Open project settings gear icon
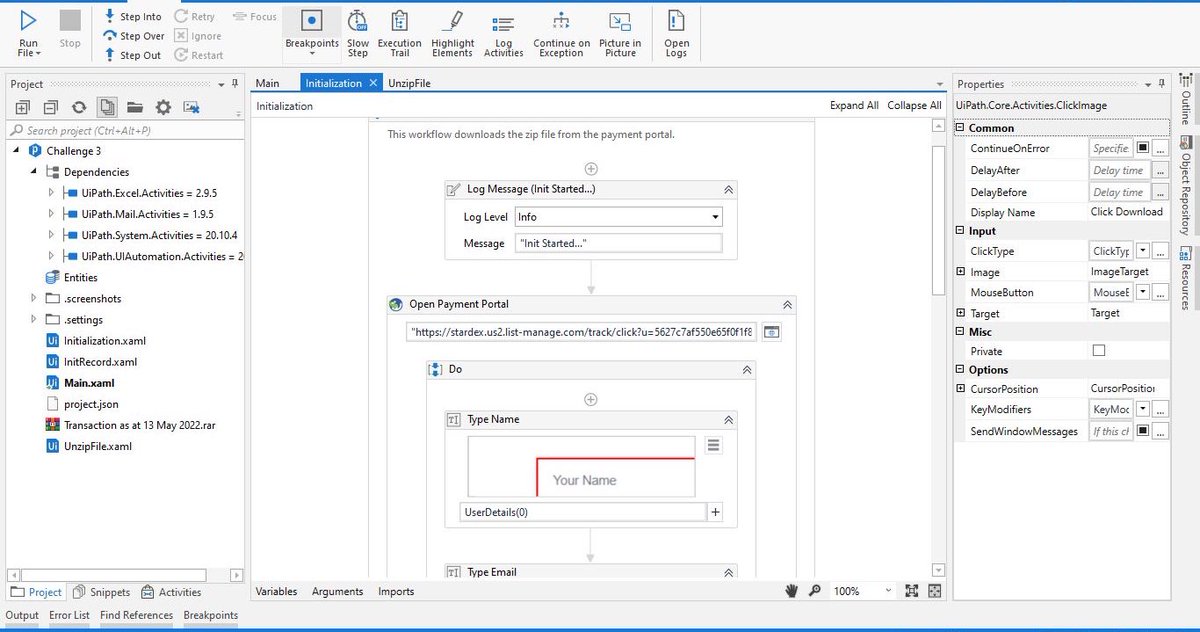This screenshot has width=1200, height=632. point(162,107)
